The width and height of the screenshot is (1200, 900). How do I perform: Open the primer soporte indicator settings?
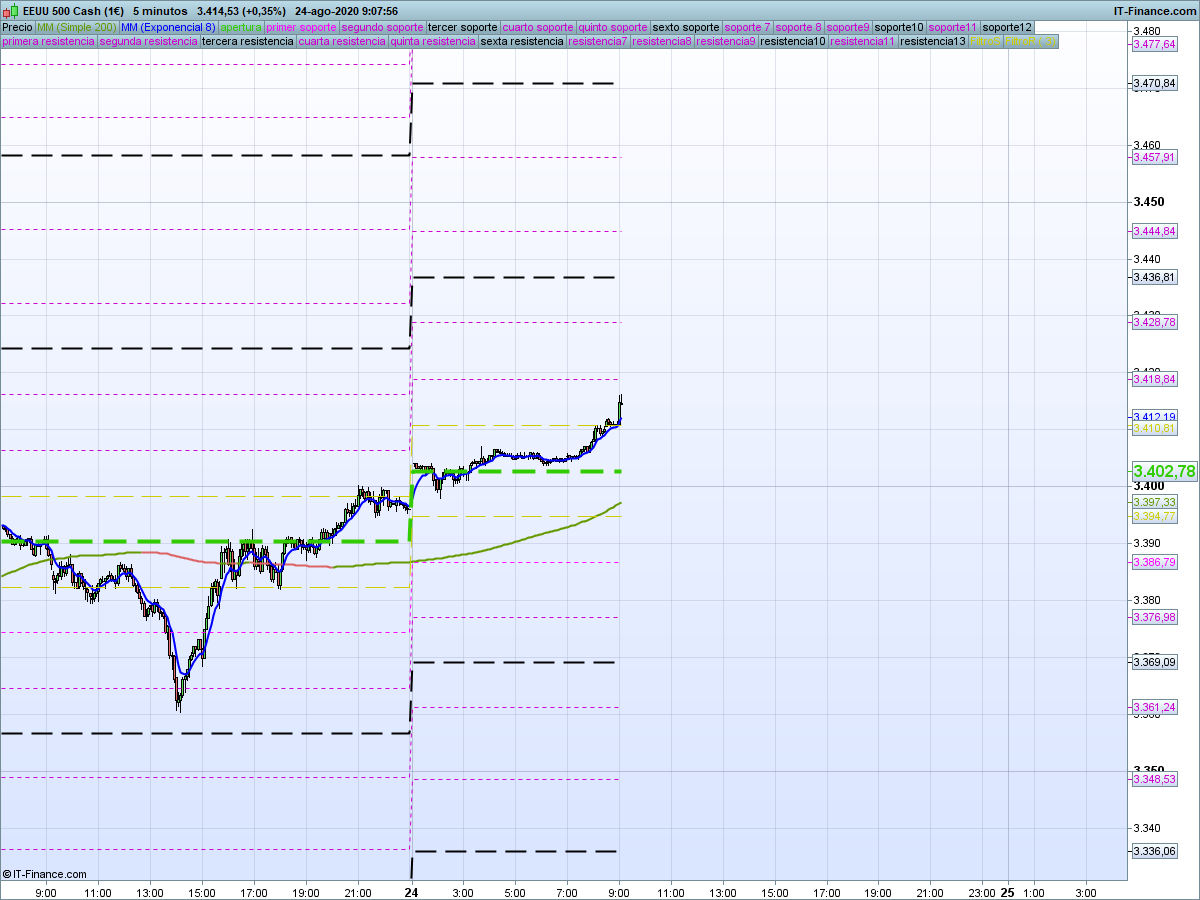[x=302, y=27]
